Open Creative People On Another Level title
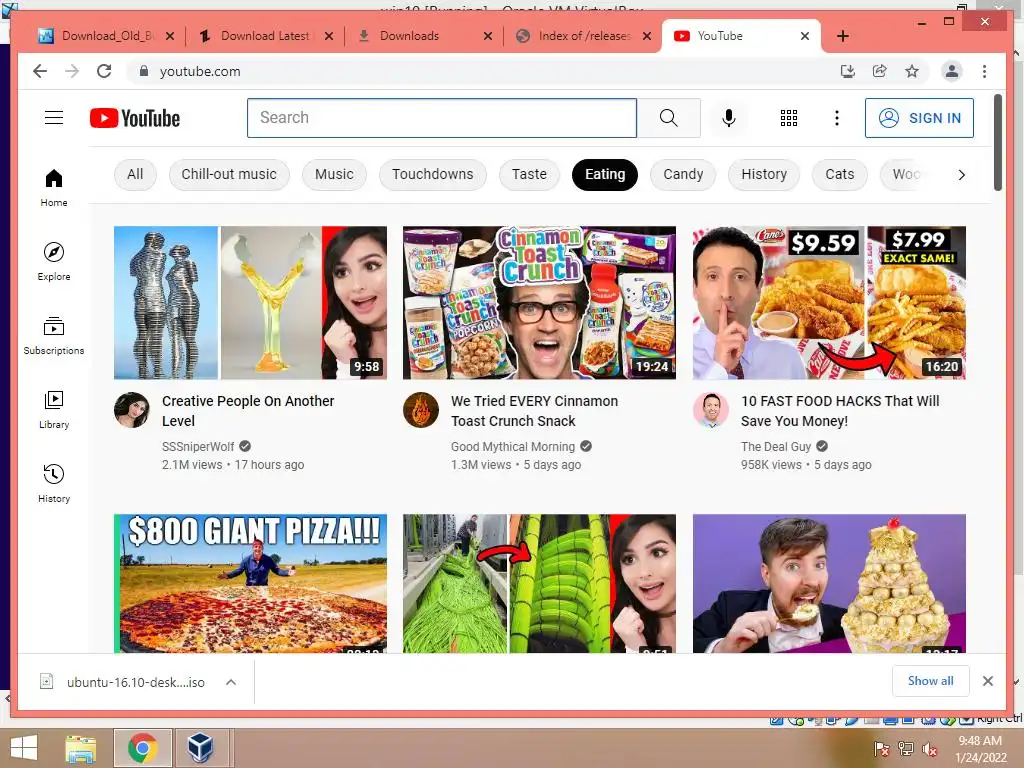 248,411
